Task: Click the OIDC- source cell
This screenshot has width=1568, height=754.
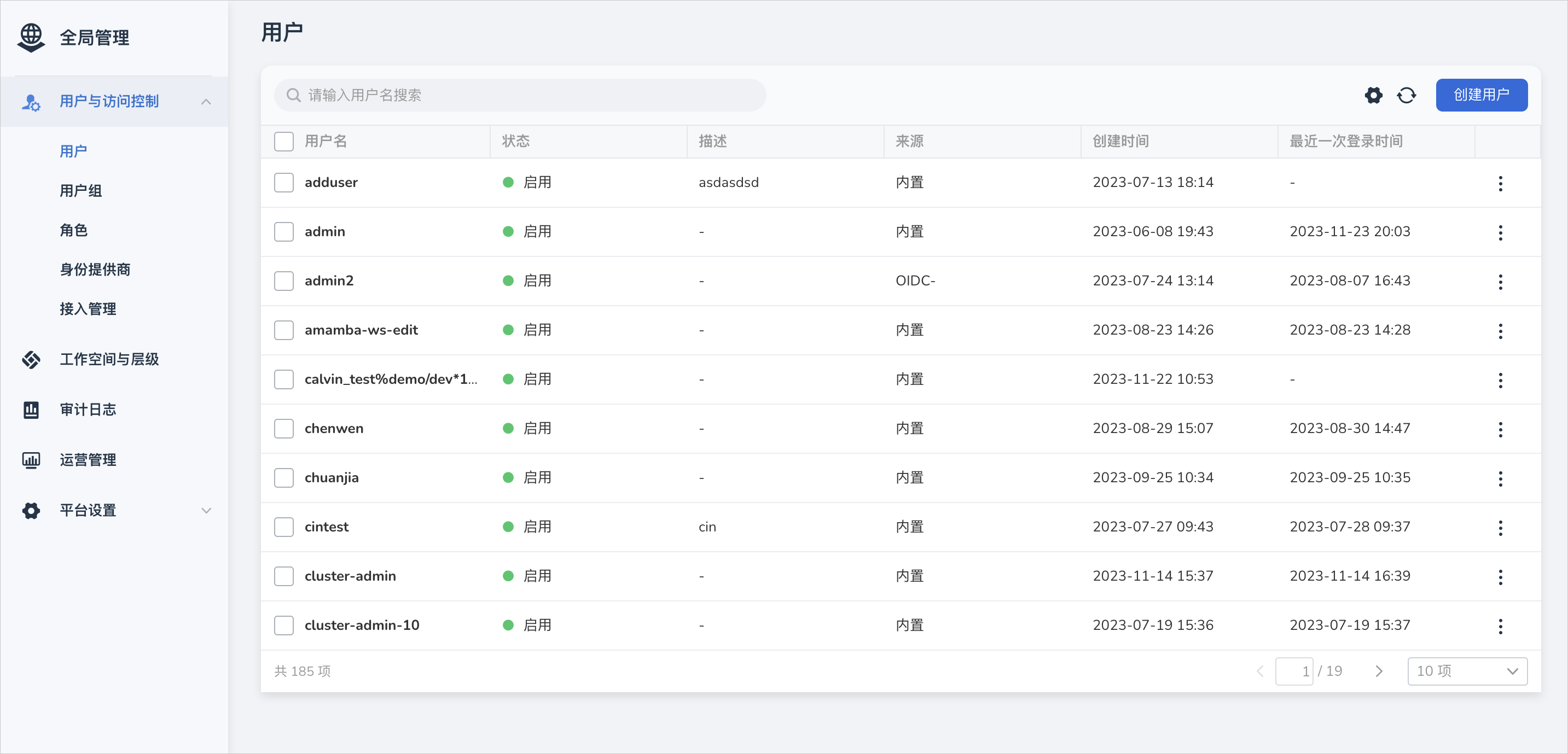Action: tap(915, 281)
